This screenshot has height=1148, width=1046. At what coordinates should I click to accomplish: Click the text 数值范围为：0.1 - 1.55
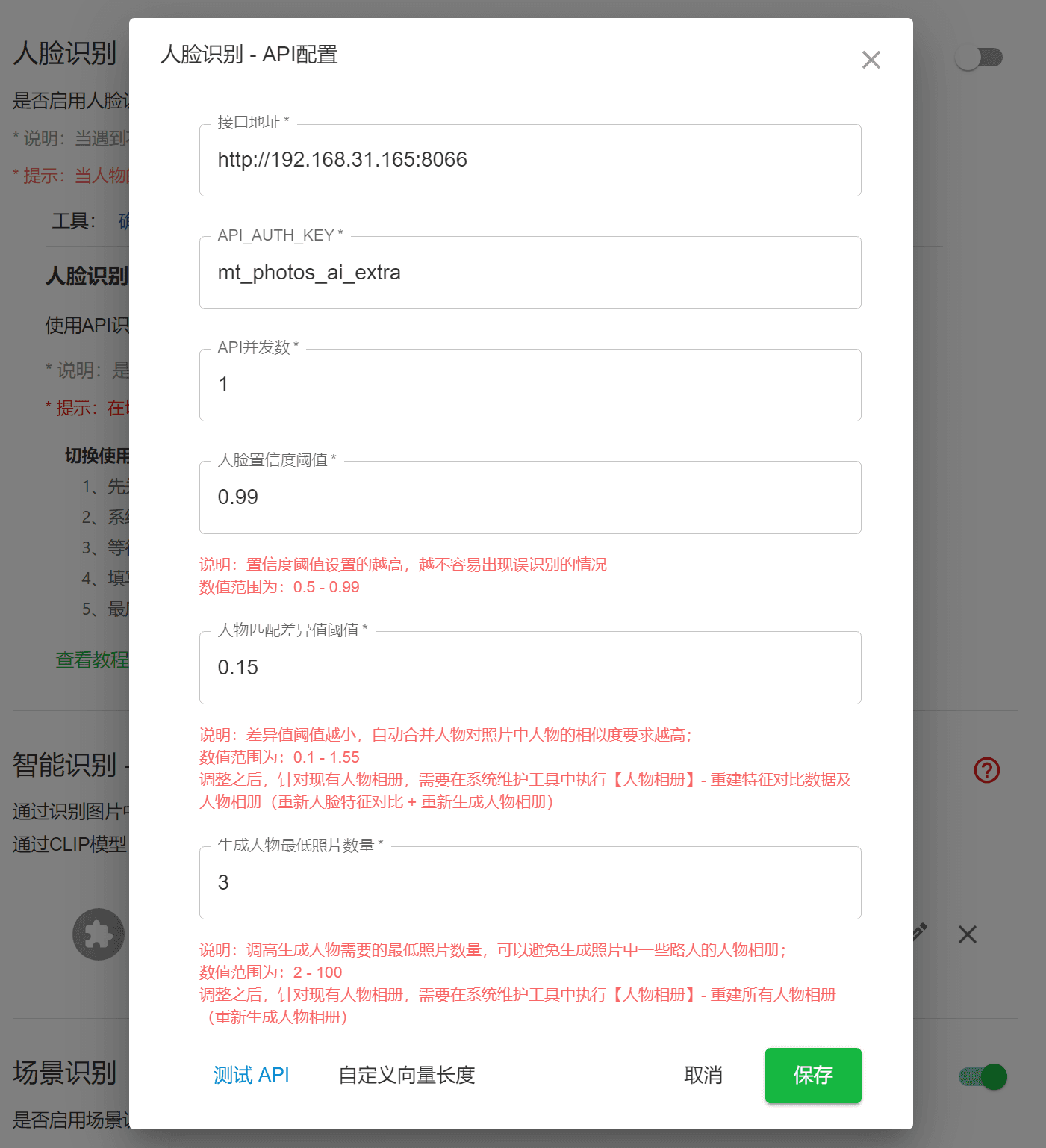(x=279, y=757)
